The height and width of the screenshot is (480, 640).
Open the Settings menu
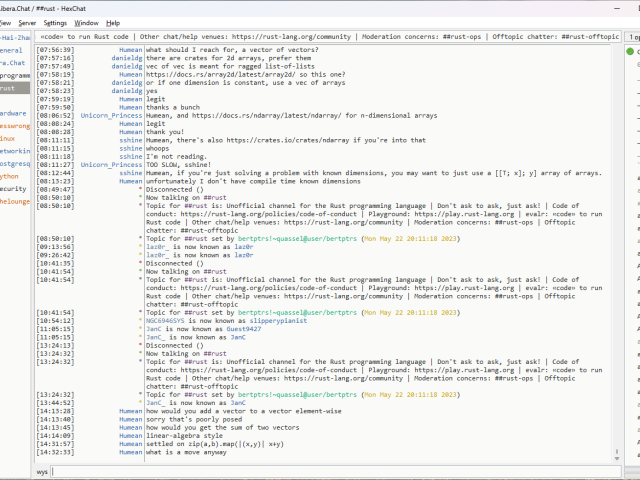[55, 22]
